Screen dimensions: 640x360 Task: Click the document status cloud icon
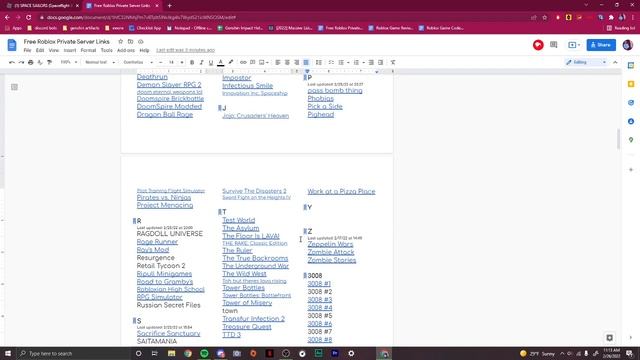(x=141, y=42)
